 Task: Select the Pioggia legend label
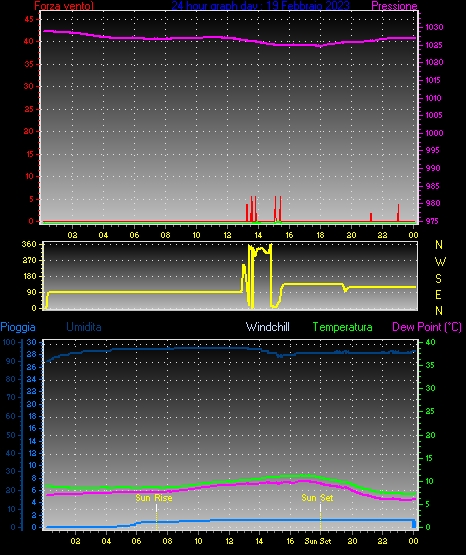tap(18, 327)
